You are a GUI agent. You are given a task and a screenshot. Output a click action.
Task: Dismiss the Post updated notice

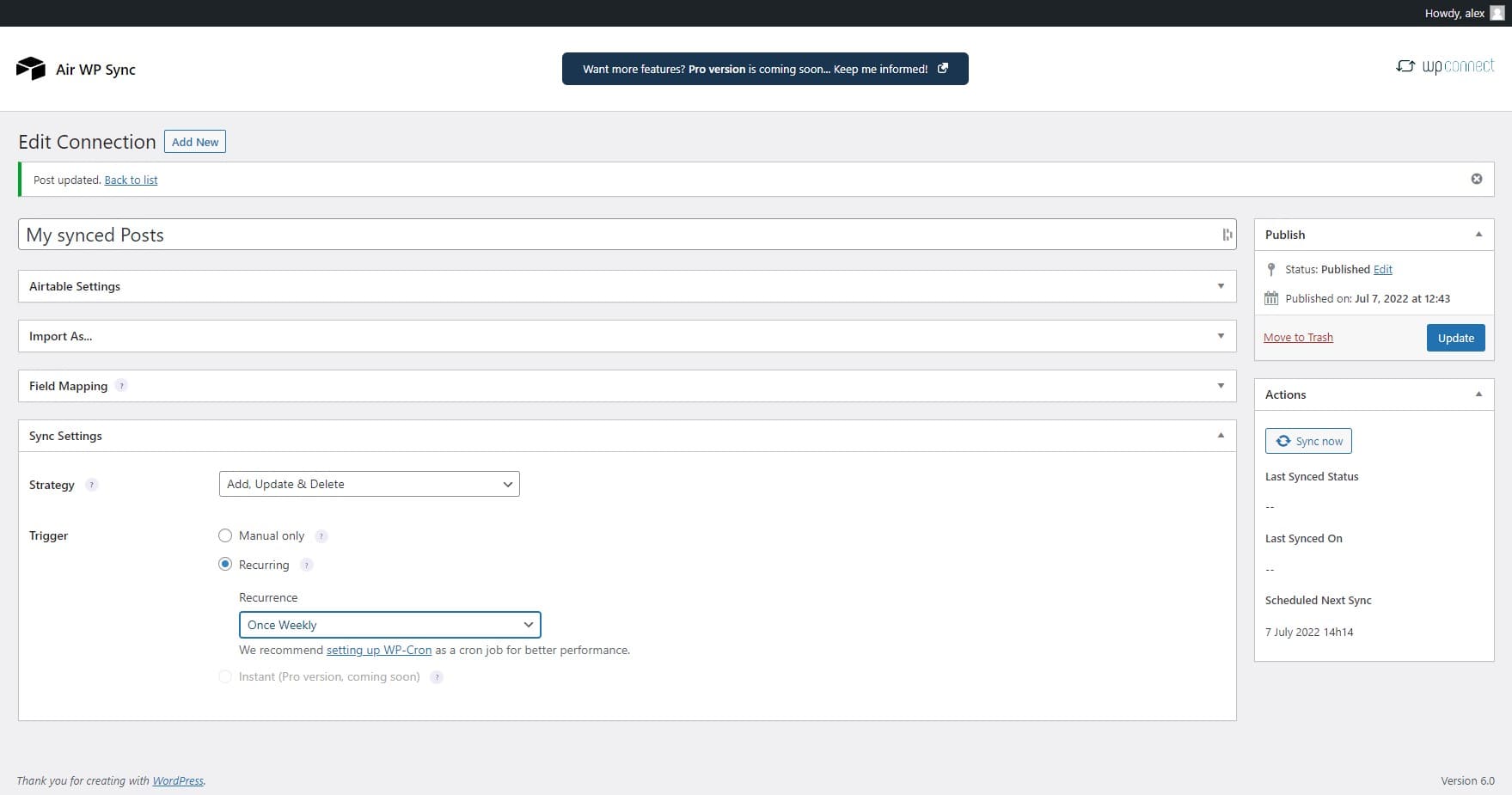point(1477,179)
